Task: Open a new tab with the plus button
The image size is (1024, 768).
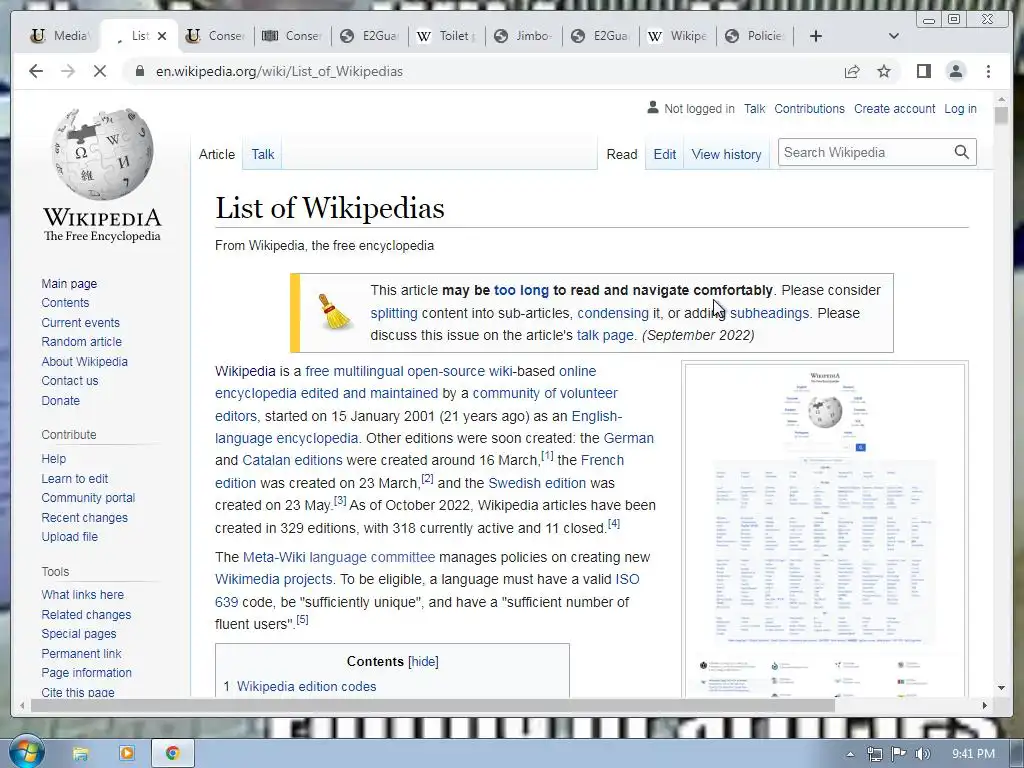Action: pos(816,36)
